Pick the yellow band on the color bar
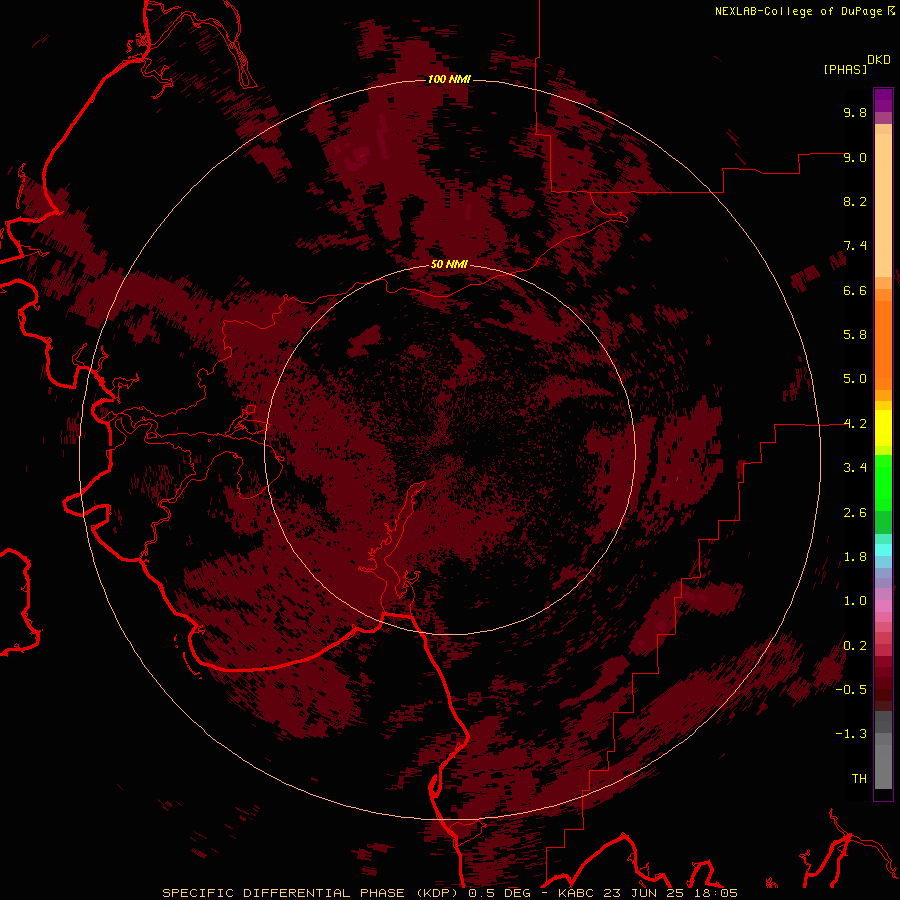 (883, 427)
